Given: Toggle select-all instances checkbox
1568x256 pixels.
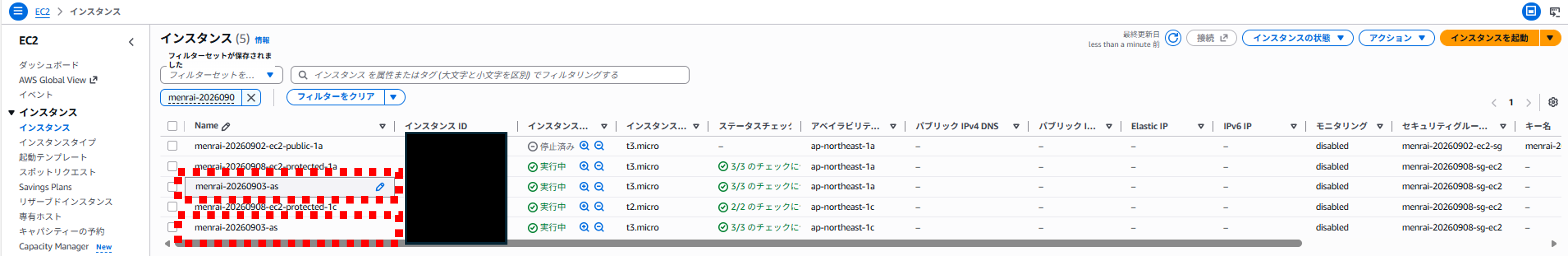Looking at the screenshot, I should tap(172, 126).
